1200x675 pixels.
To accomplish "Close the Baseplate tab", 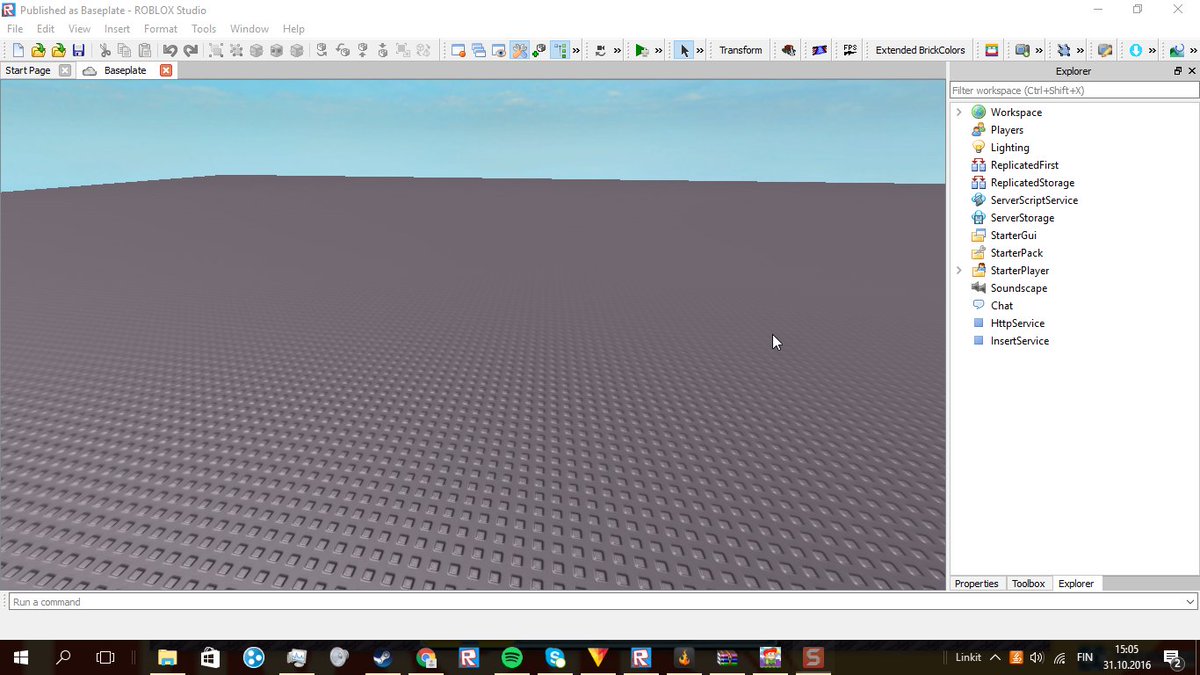I will point(166,71).
